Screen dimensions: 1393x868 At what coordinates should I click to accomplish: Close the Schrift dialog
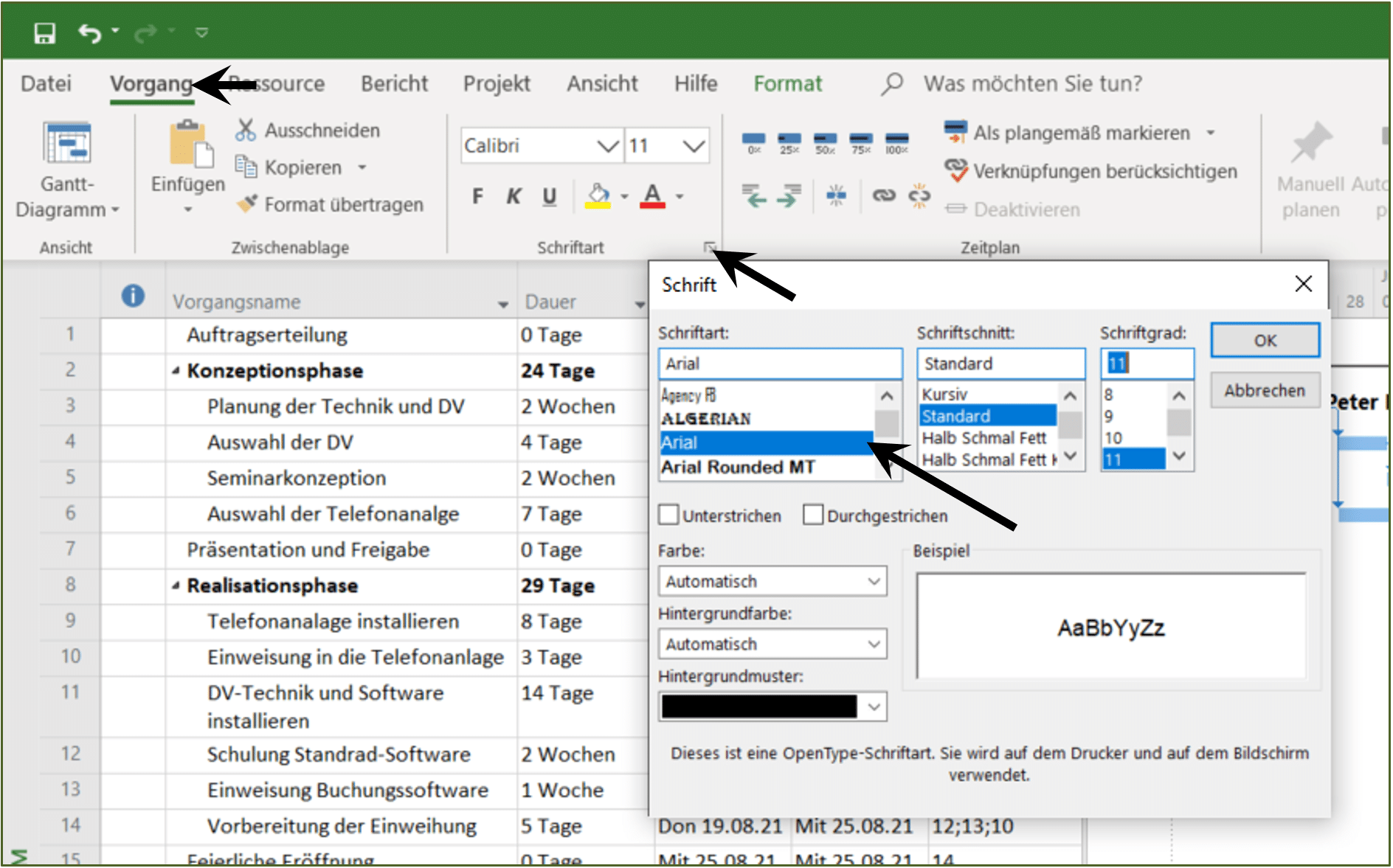click(1304, 284)
